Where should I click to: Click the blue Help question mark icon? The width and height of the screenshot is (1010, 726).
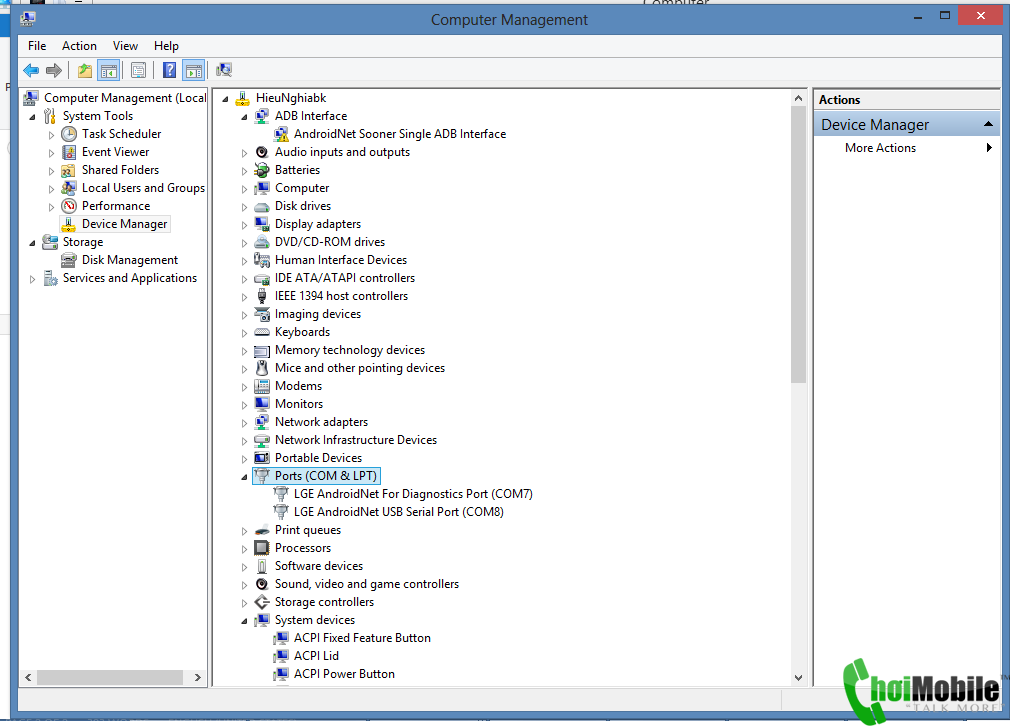169,70
